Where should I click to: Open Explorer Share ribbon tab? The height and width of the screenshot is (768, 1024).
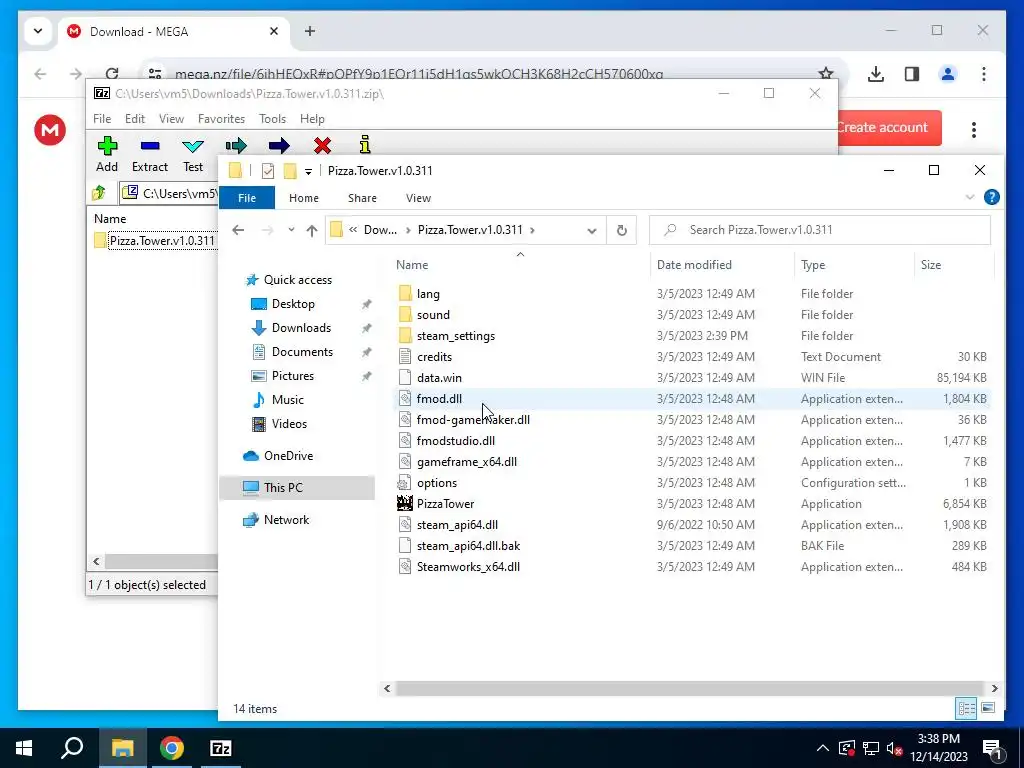click(362, 198)
